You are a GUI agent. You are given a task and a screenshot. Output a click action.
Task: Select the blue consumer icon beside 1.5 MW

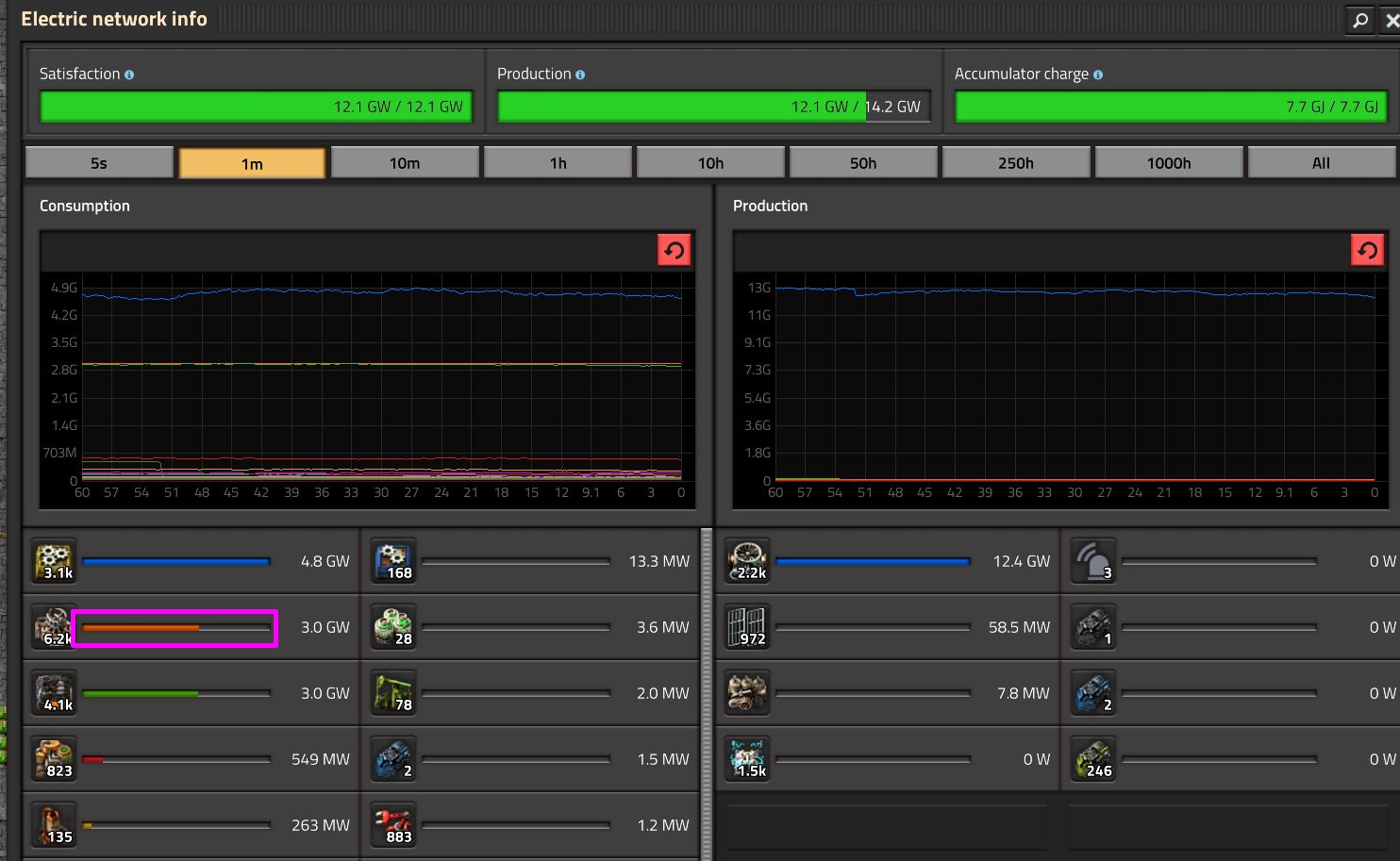[393, 759]
